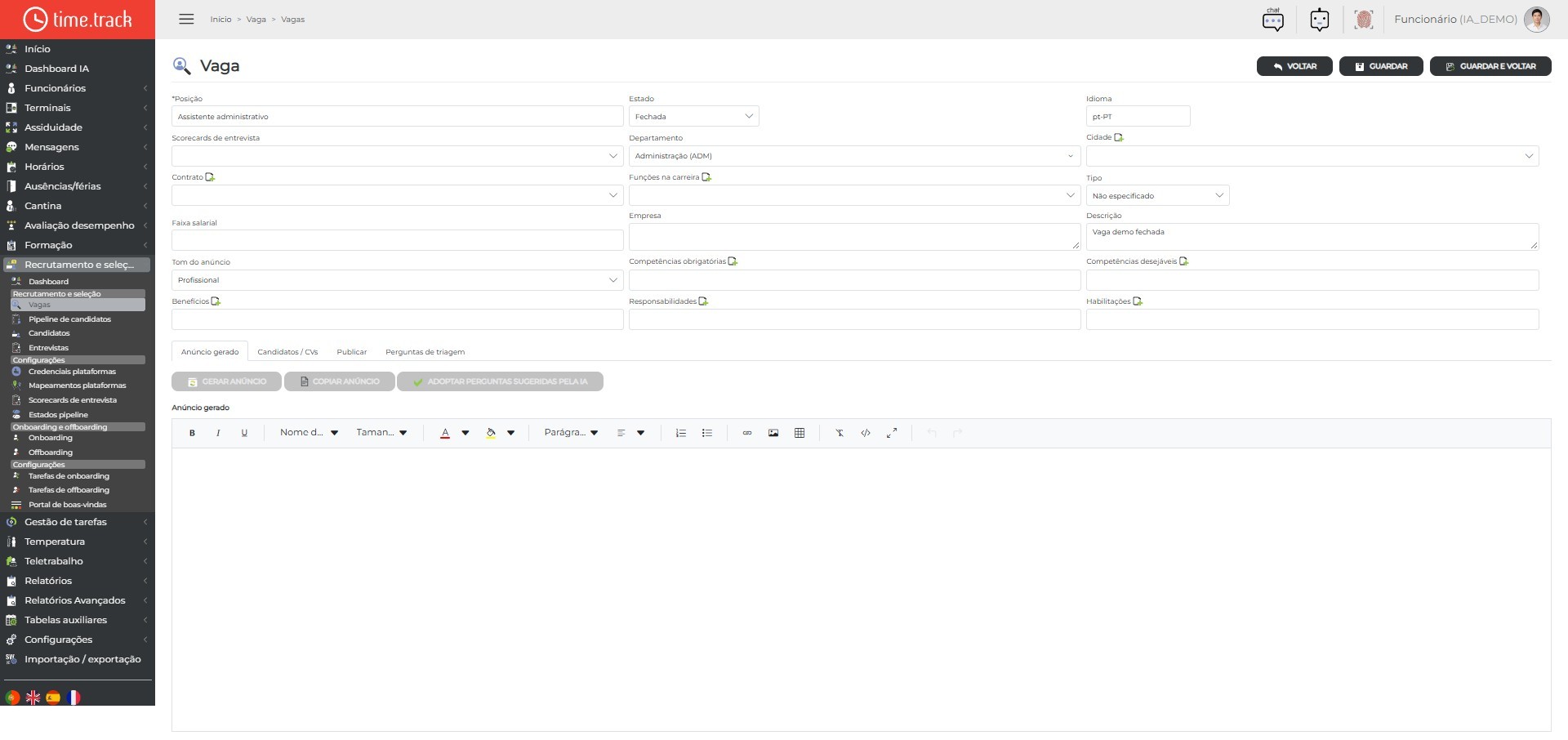This screenshot has height=740, width=1568.
Task: Click Guardar e Voltar button
Action: (x=1490, y=66)
